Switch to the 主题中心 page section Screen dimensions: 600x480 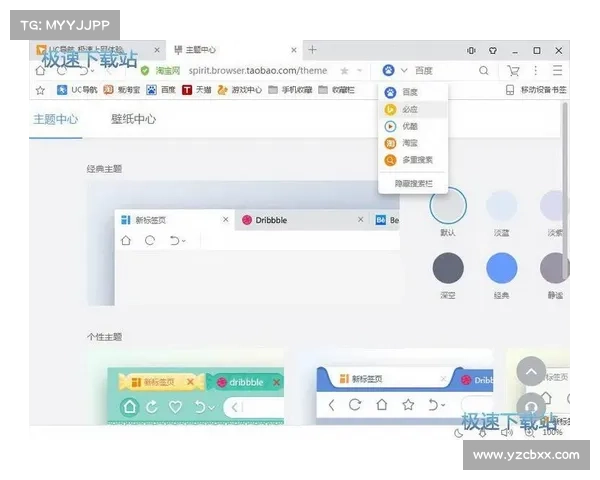tap(55, 119)
